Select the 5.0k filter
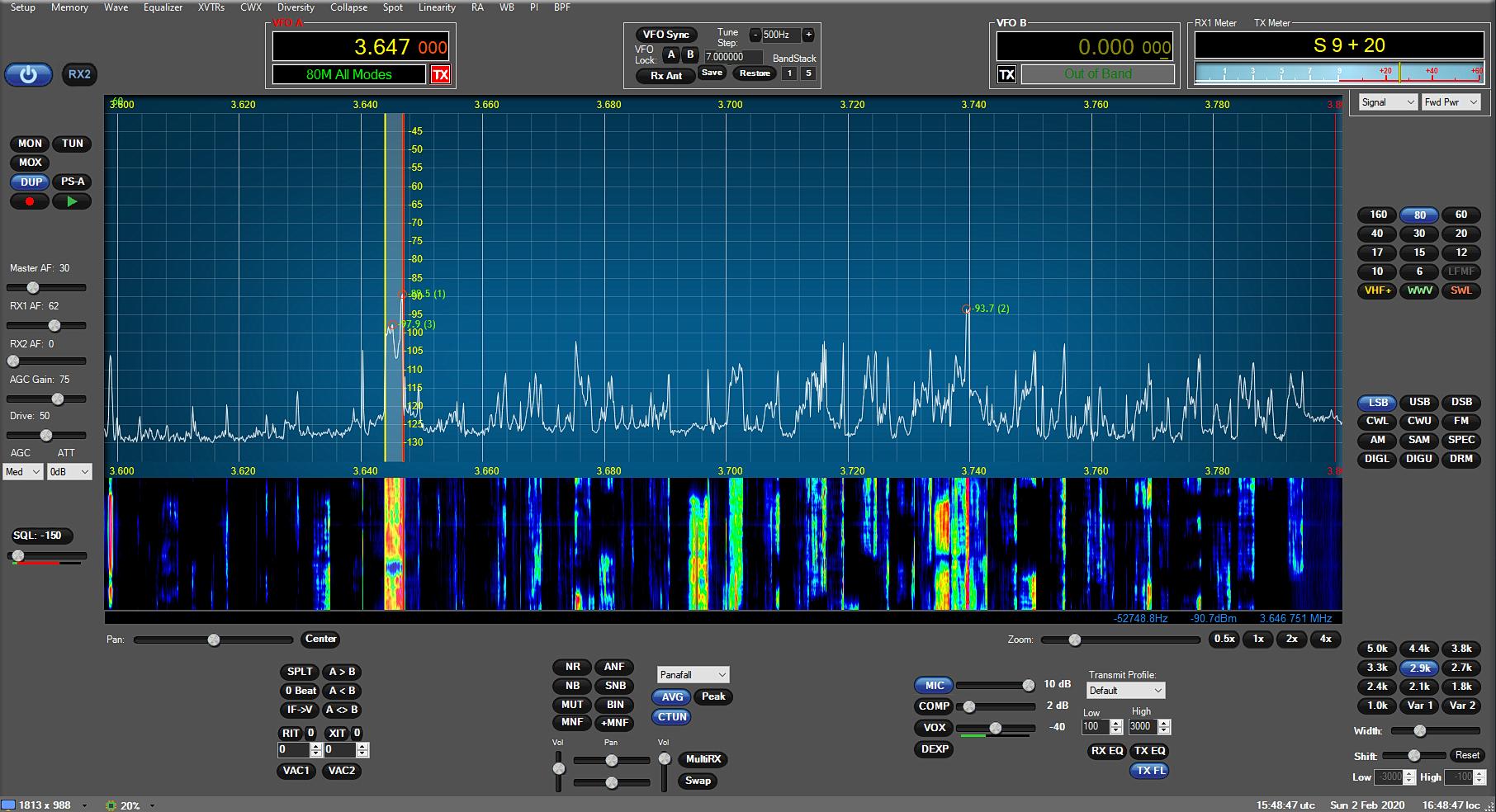This screenshot has height=812, width=1496. tap(1377, 649)
